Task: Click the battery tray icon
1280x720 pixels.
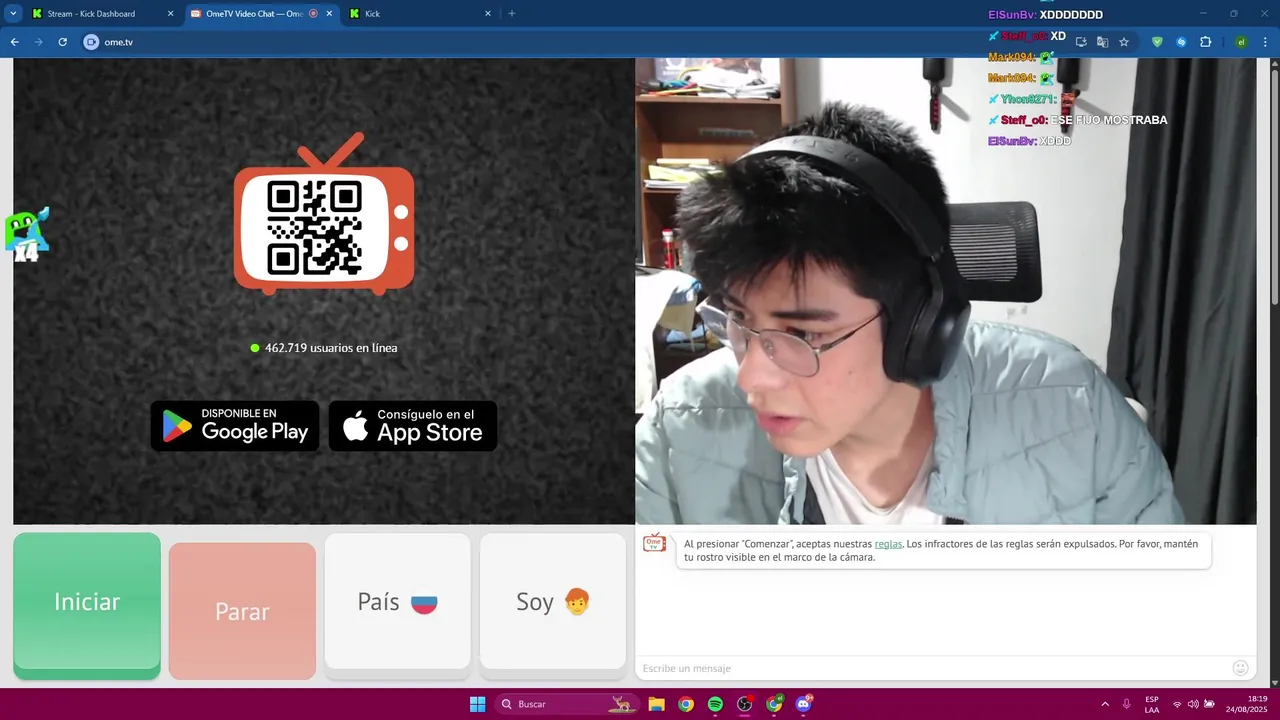Action: click(1209, 704)
